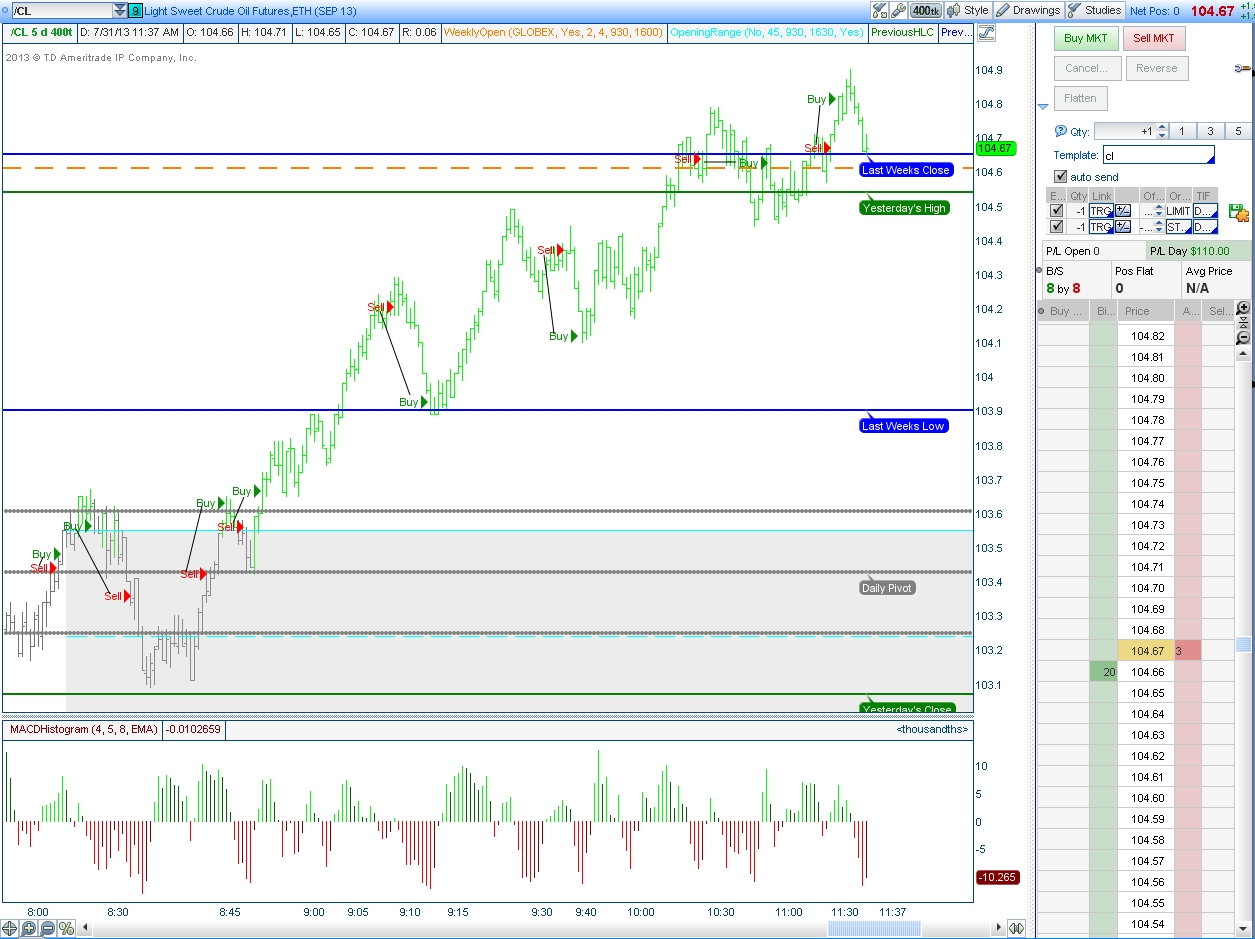Toggle the chart curve-mode icon
The height and width of the screenshot is (939, 1255).
986,32
